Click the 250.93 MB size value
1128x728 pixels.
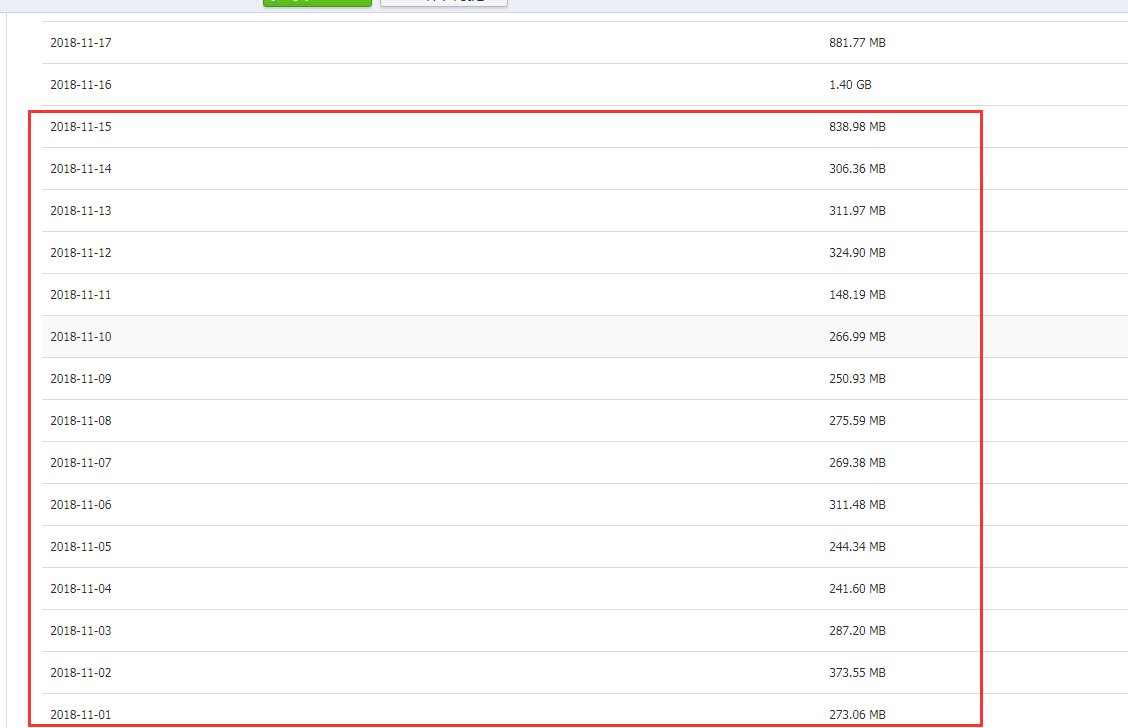point(857,379)
